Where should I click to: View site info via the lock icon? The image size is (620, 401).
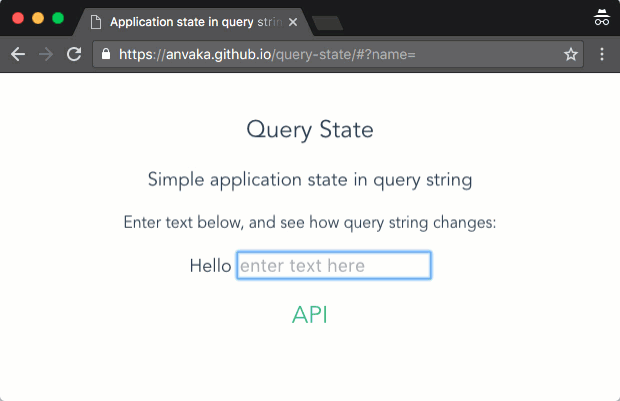coord(106,55)
